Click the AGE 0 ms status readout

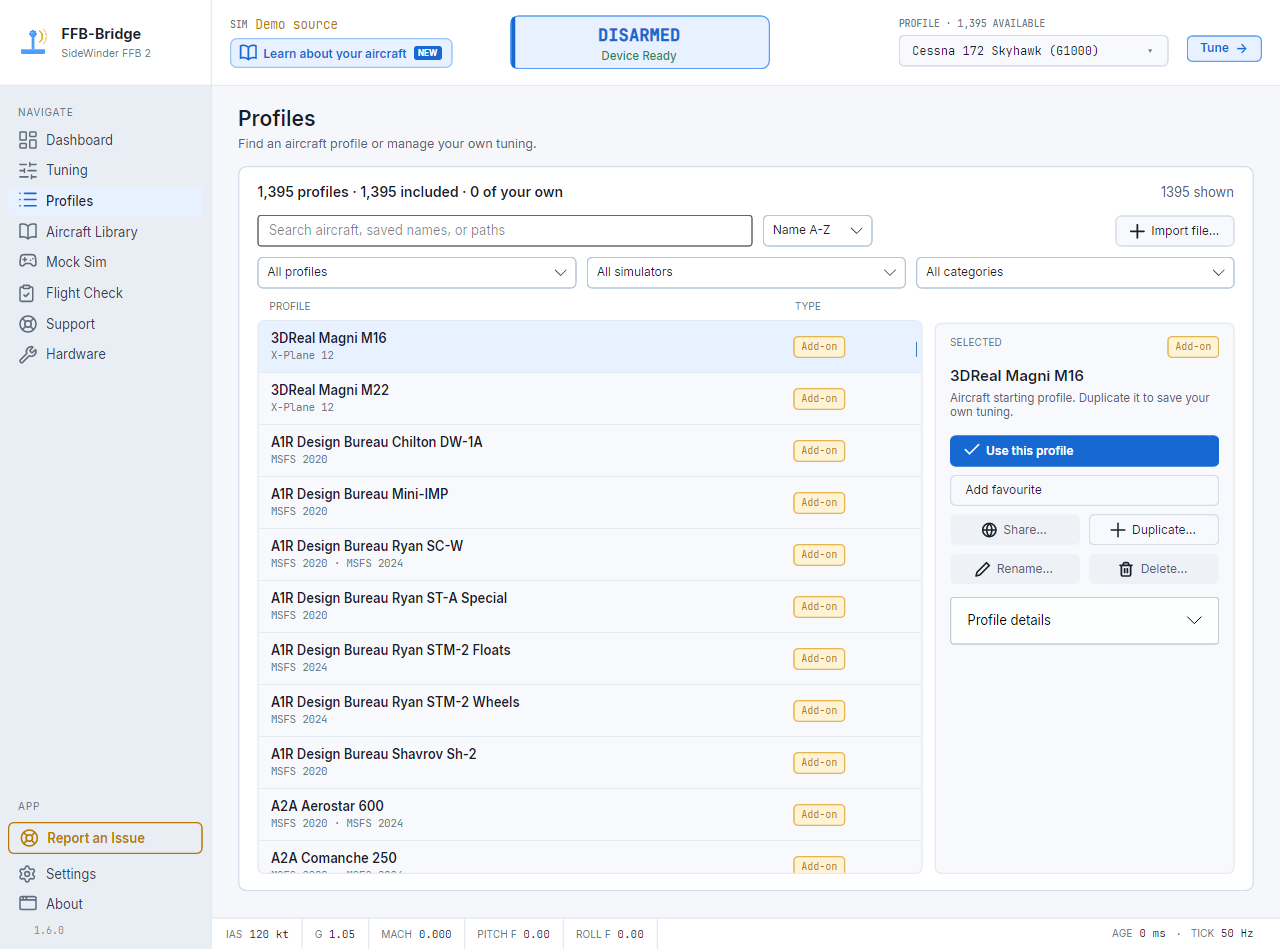coord(1139,934)
